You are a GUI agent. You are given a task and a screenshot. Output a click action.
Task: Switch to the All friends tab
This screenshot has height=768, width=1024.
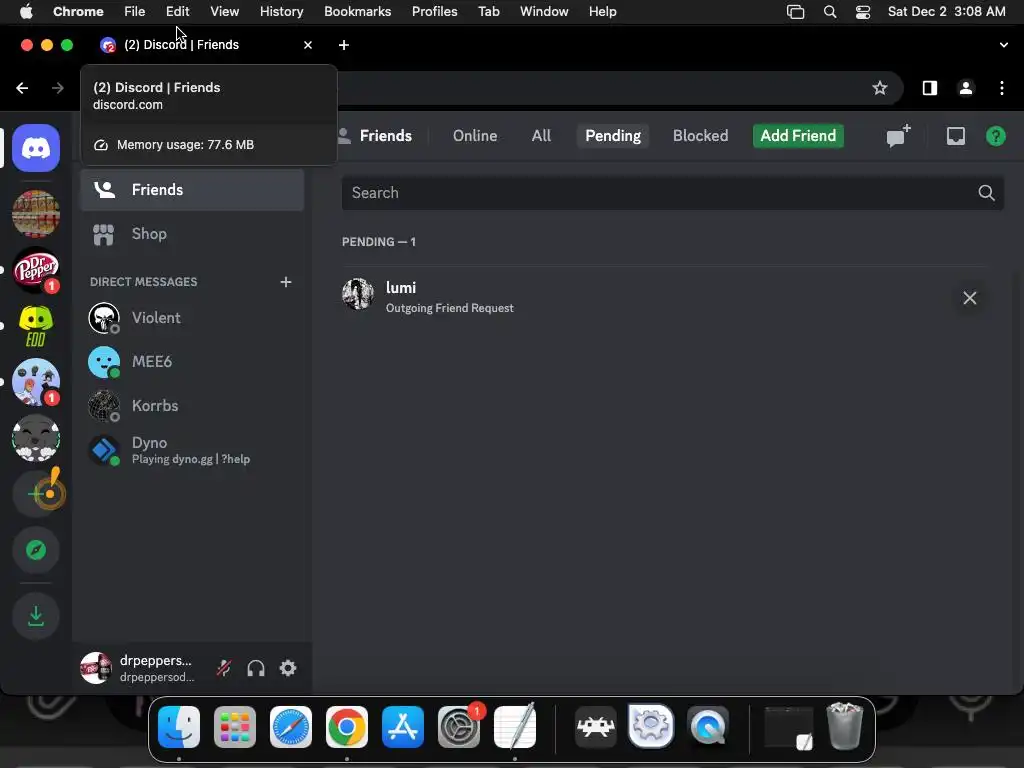click(x=541, y=136)
